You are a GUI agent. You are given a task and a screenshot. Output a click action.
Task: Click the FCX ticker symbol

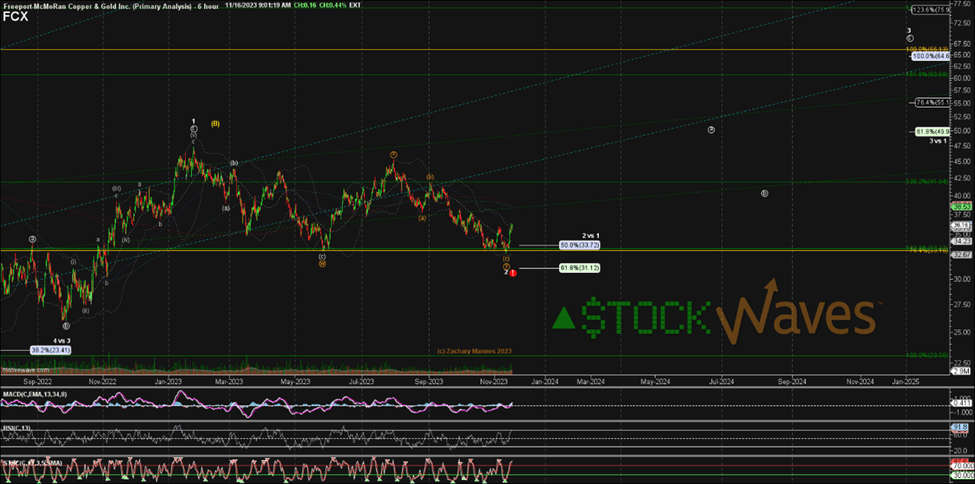click(x=14, y=16)
